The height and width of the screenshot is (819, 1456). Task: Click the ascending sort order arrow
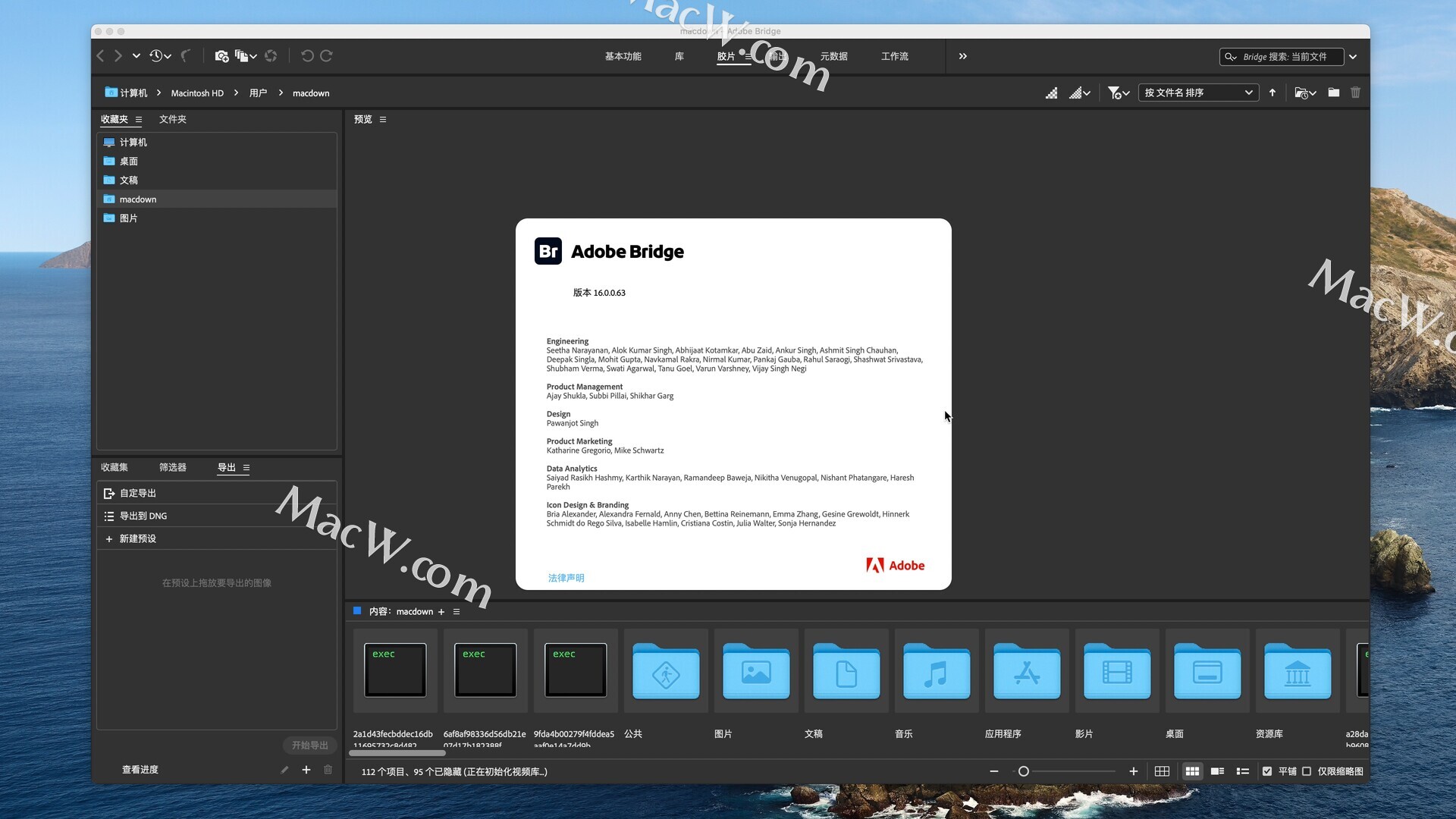click(1272, 93)
